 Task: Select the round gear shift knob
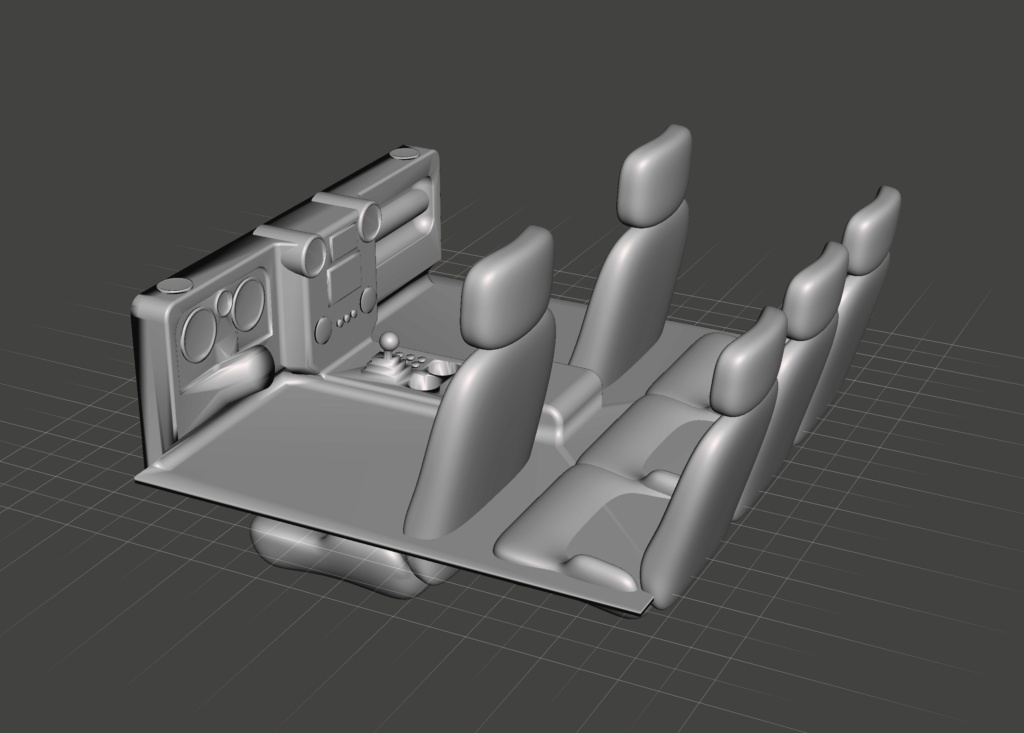pos(389,342)
